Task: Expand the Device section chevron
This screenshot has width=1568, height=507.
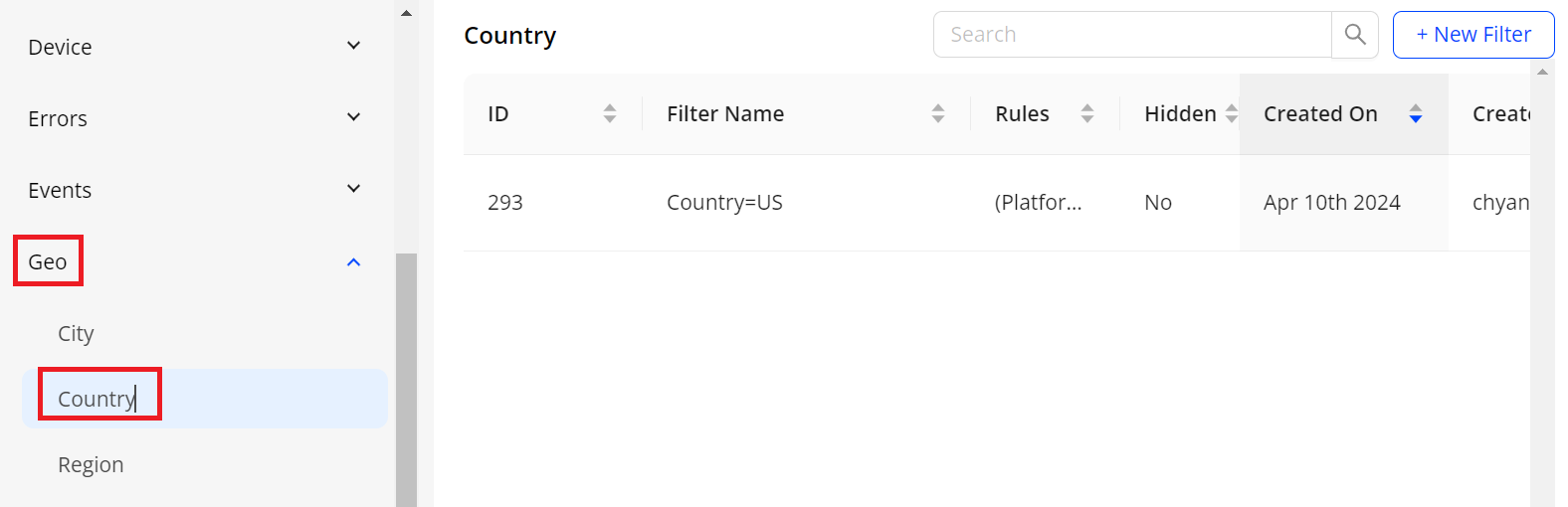Action: click(x=353, y=47)
